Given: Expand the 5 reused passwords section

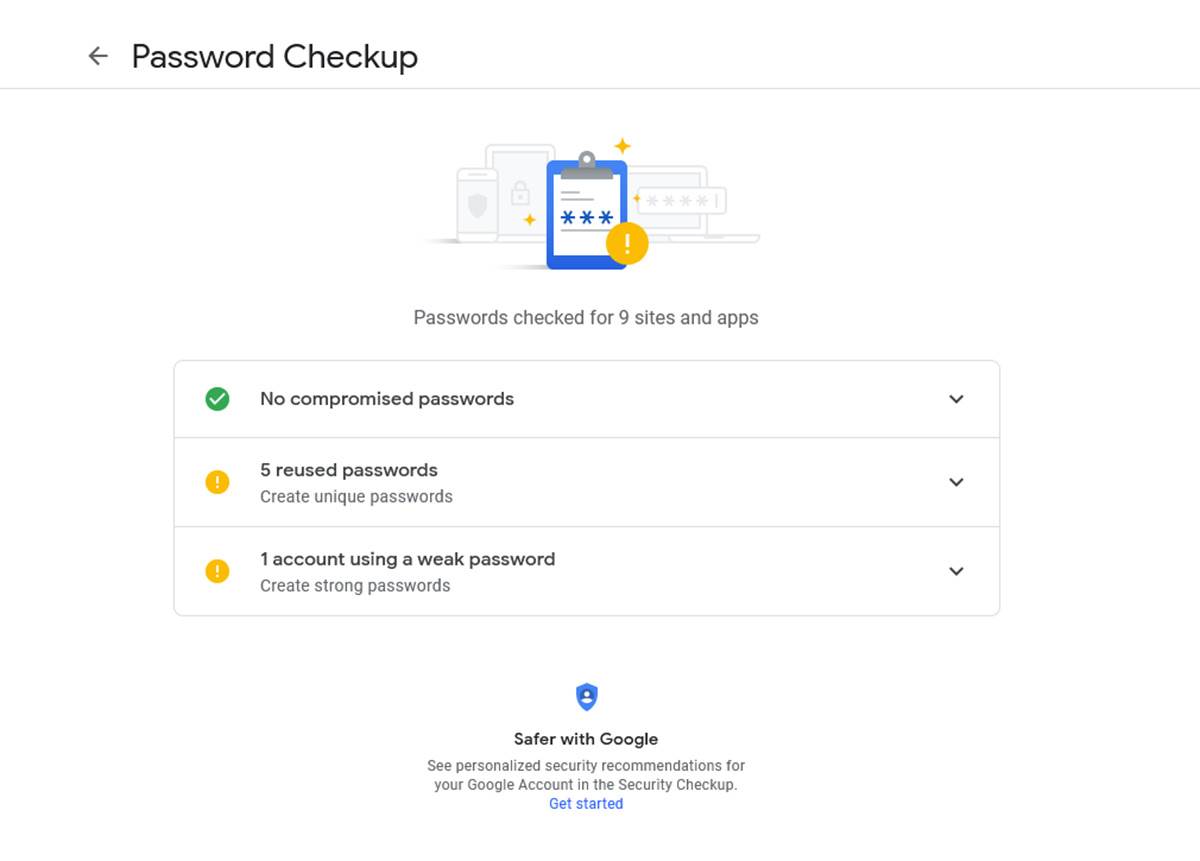Looking at the screenshot, I should [x=956, y=482].
